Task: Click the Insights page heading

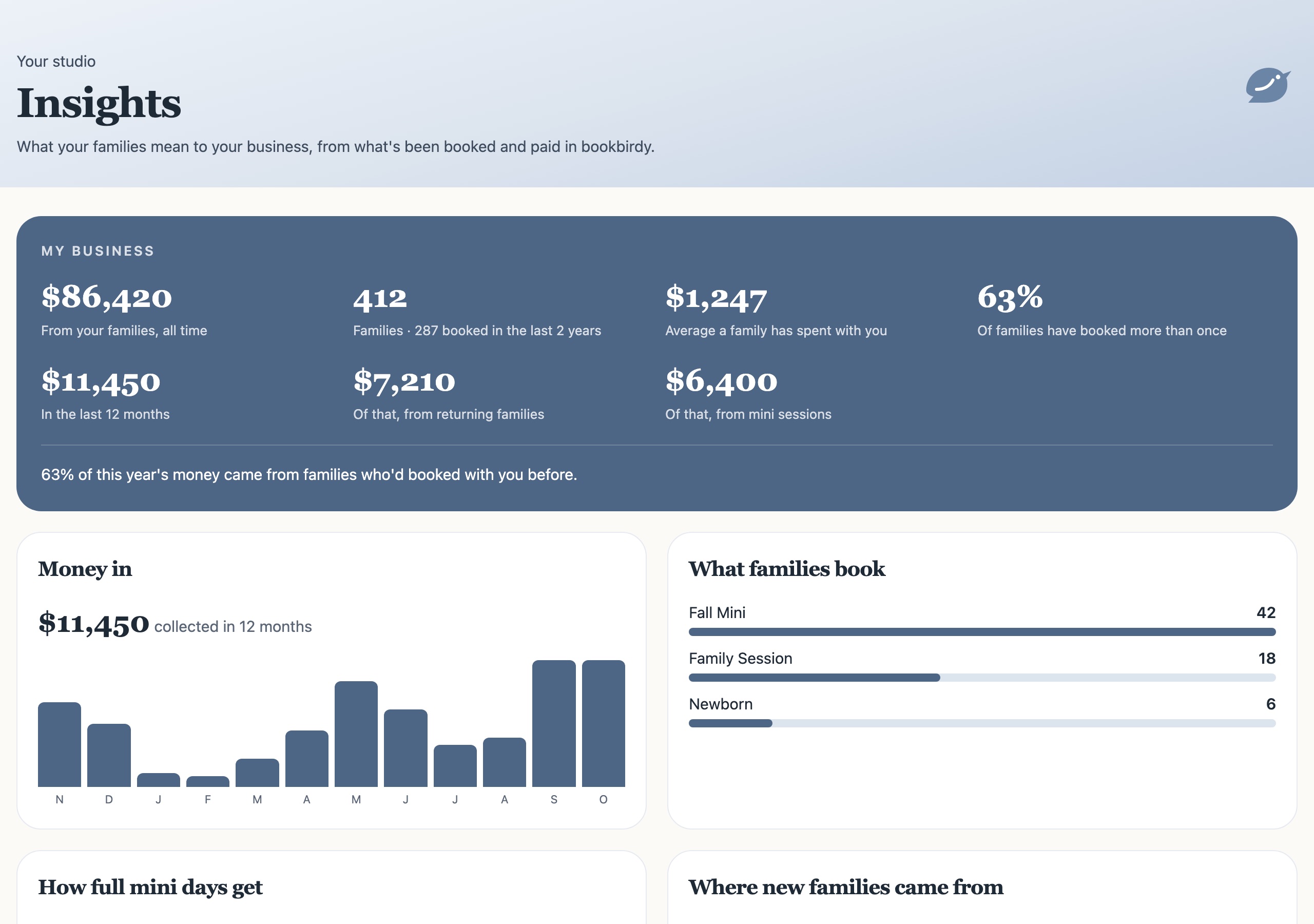Action: [x=99, y=104]
